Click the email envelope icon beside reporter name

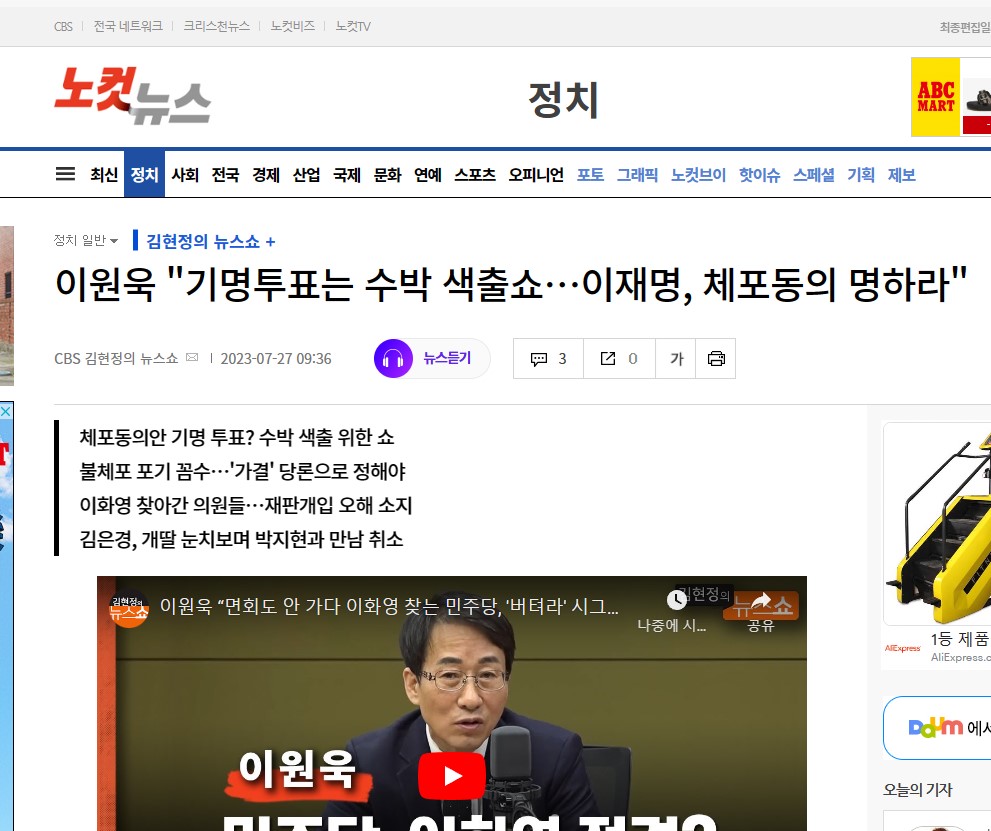click(192, 358)
